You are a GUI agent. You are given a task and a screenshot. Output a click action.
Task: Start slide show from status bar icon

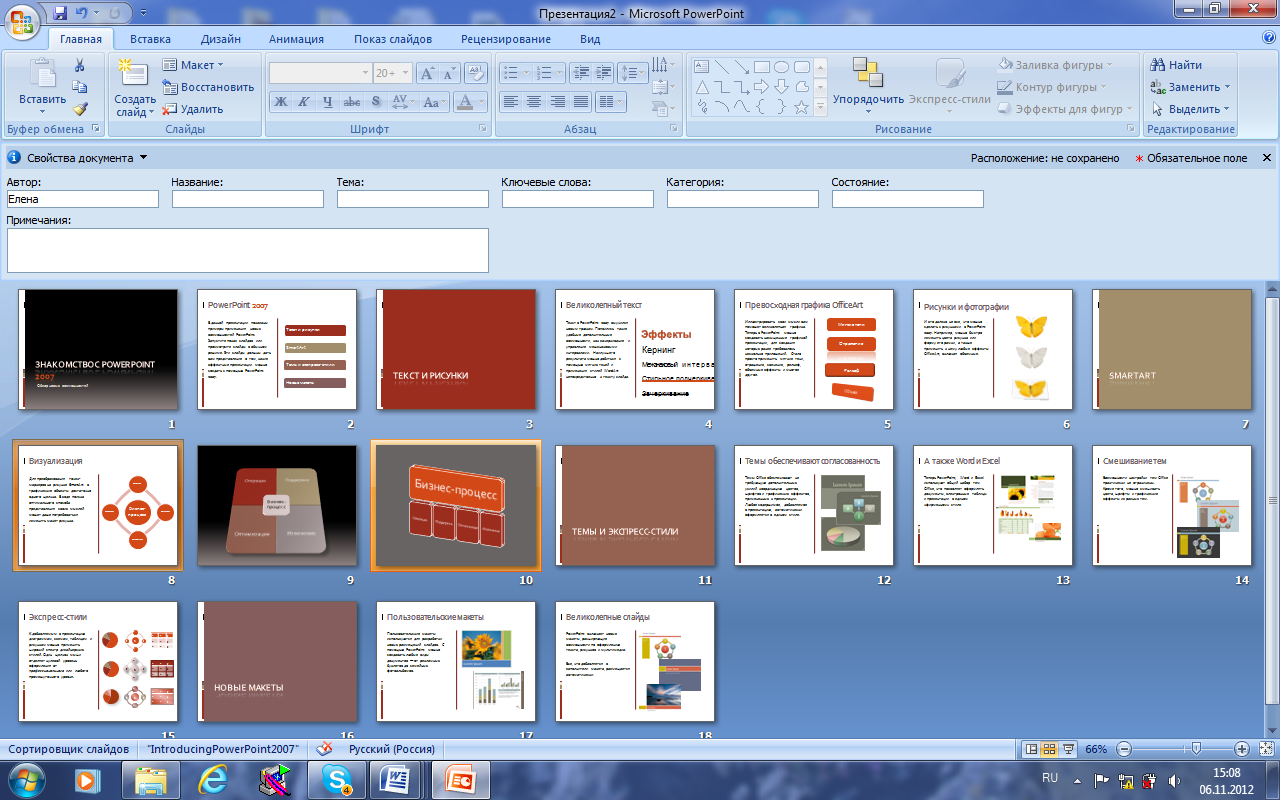pos(1068,749)
